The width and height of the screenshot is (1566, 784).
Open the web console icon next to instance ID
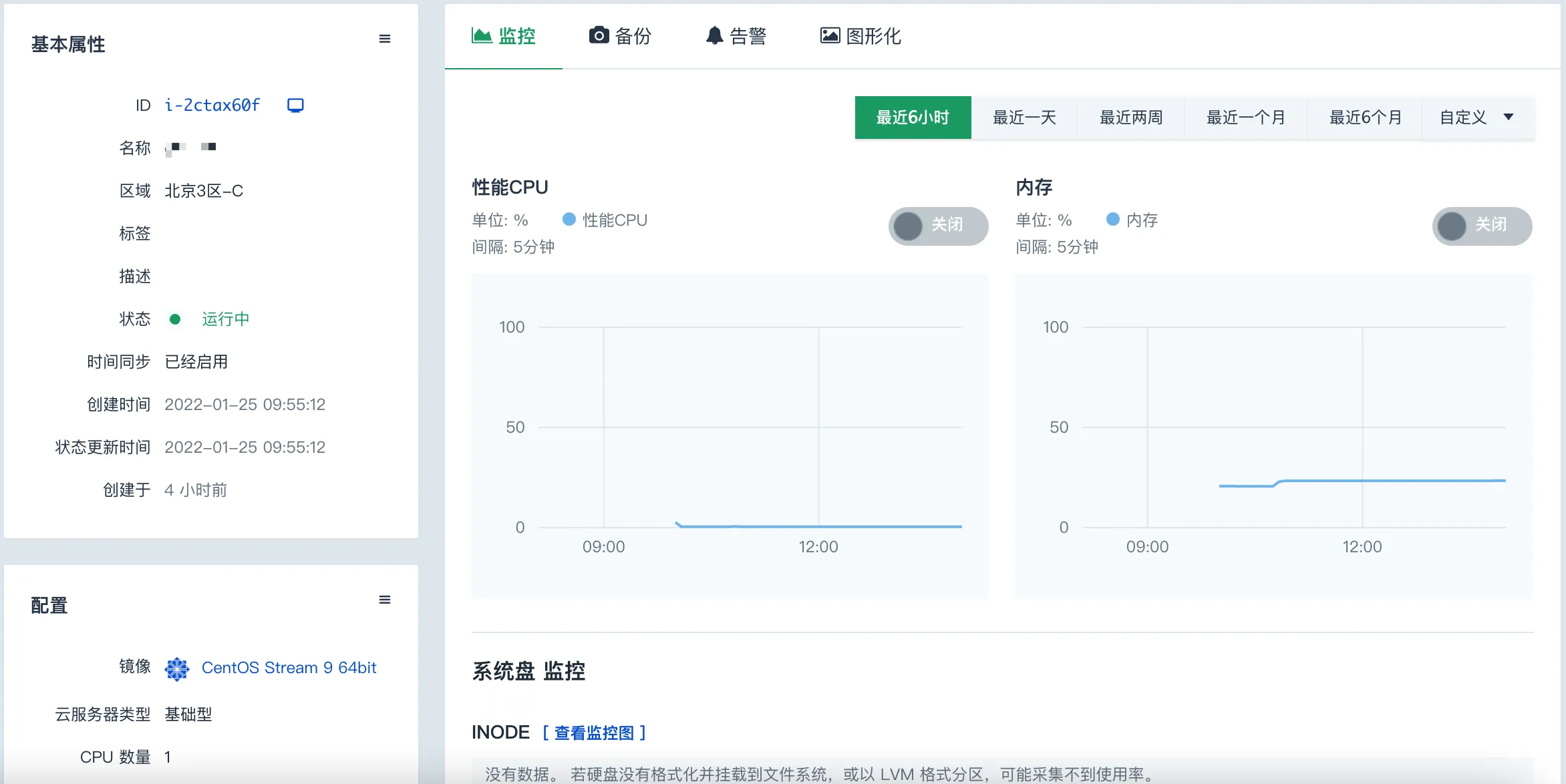(295, 106)
